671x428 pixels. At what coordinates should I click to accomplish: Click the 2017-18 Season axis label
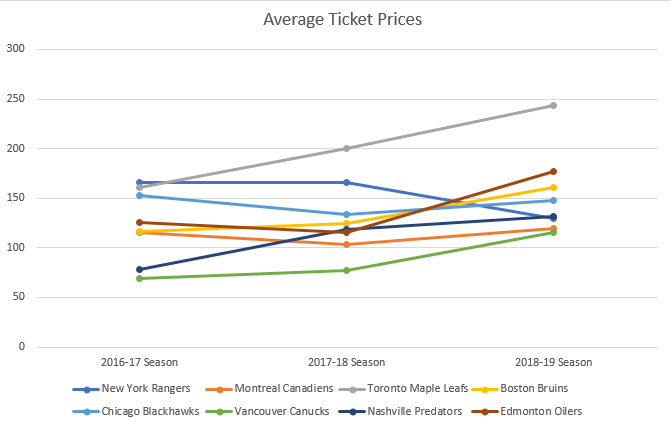tap(346, 362)
